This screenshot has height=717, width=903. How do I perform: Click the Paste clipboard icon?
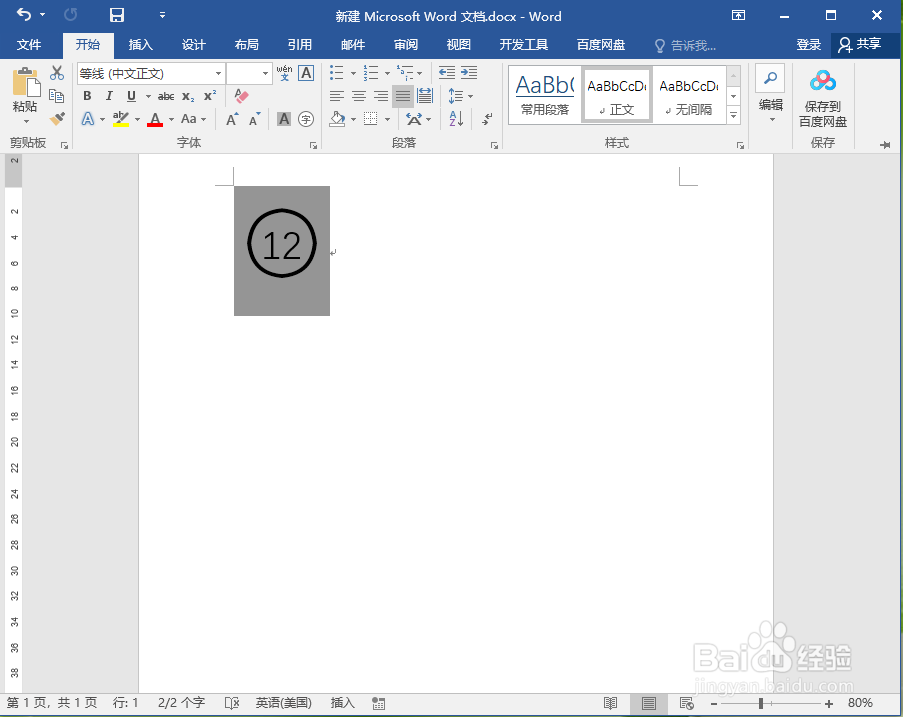(26, 81)
